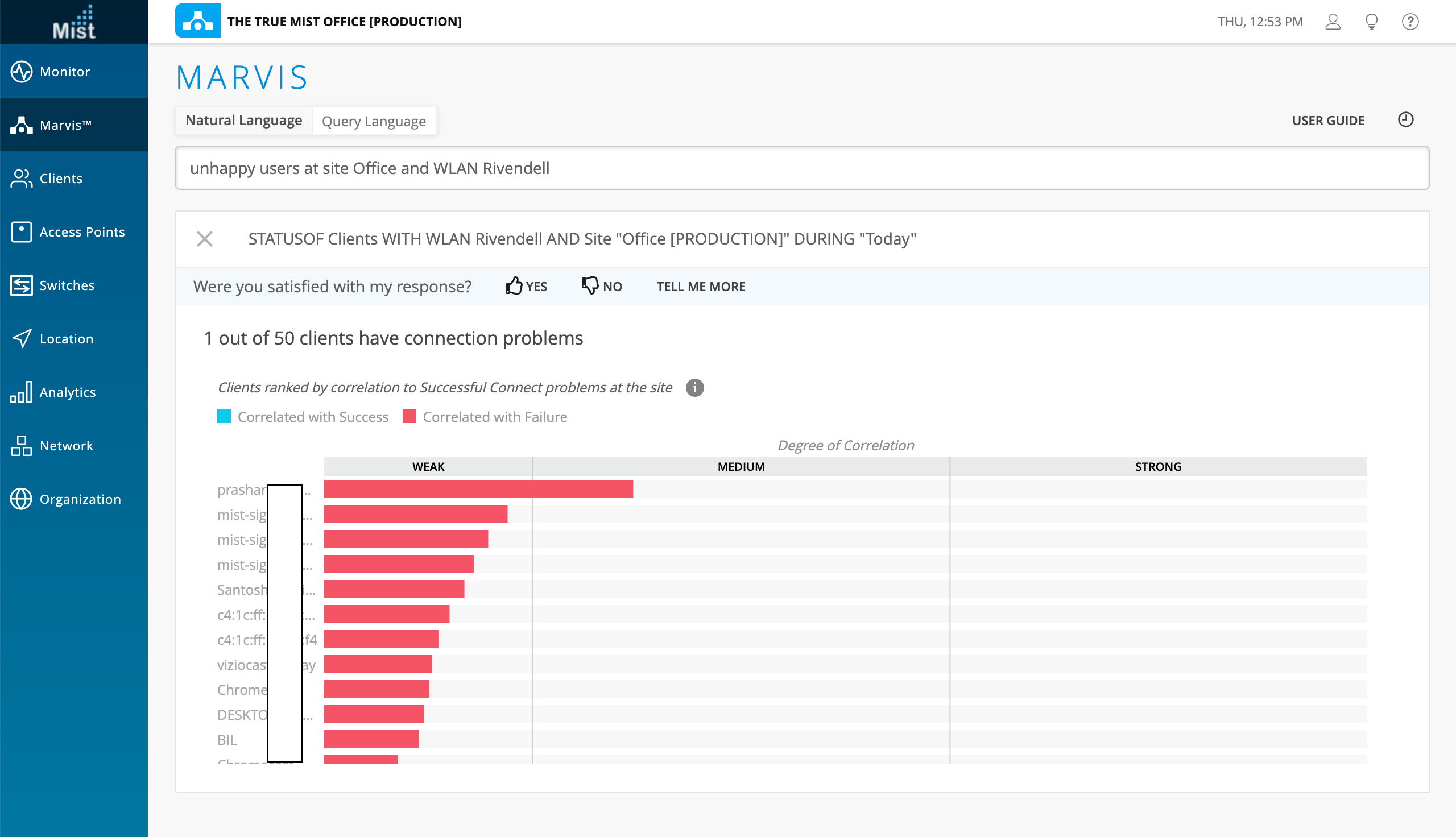Image resolution: width=1456 pixels, height=837 pixels.
Task: Open the Location sidebar item
Action: 66,338
